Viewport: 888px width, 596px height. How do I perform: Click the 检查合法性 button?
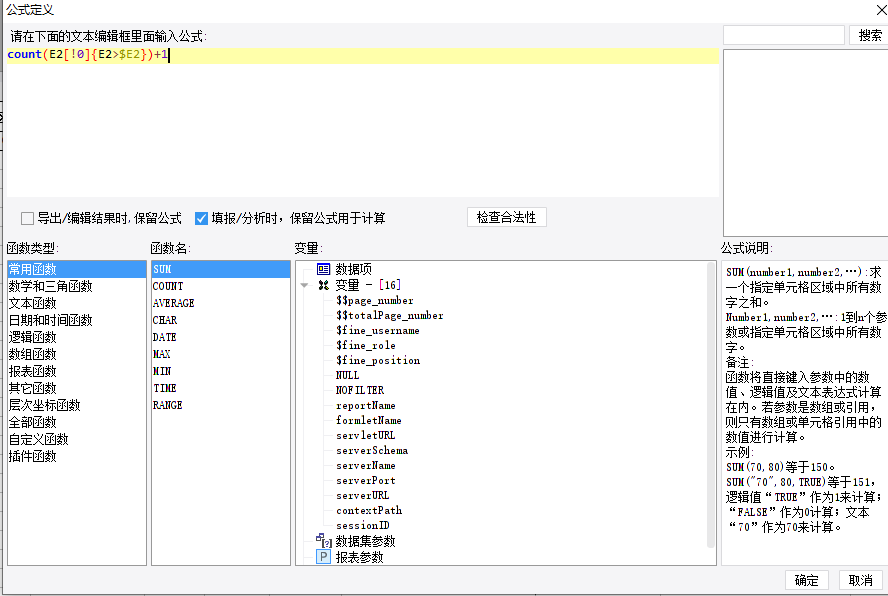[507, 218]
